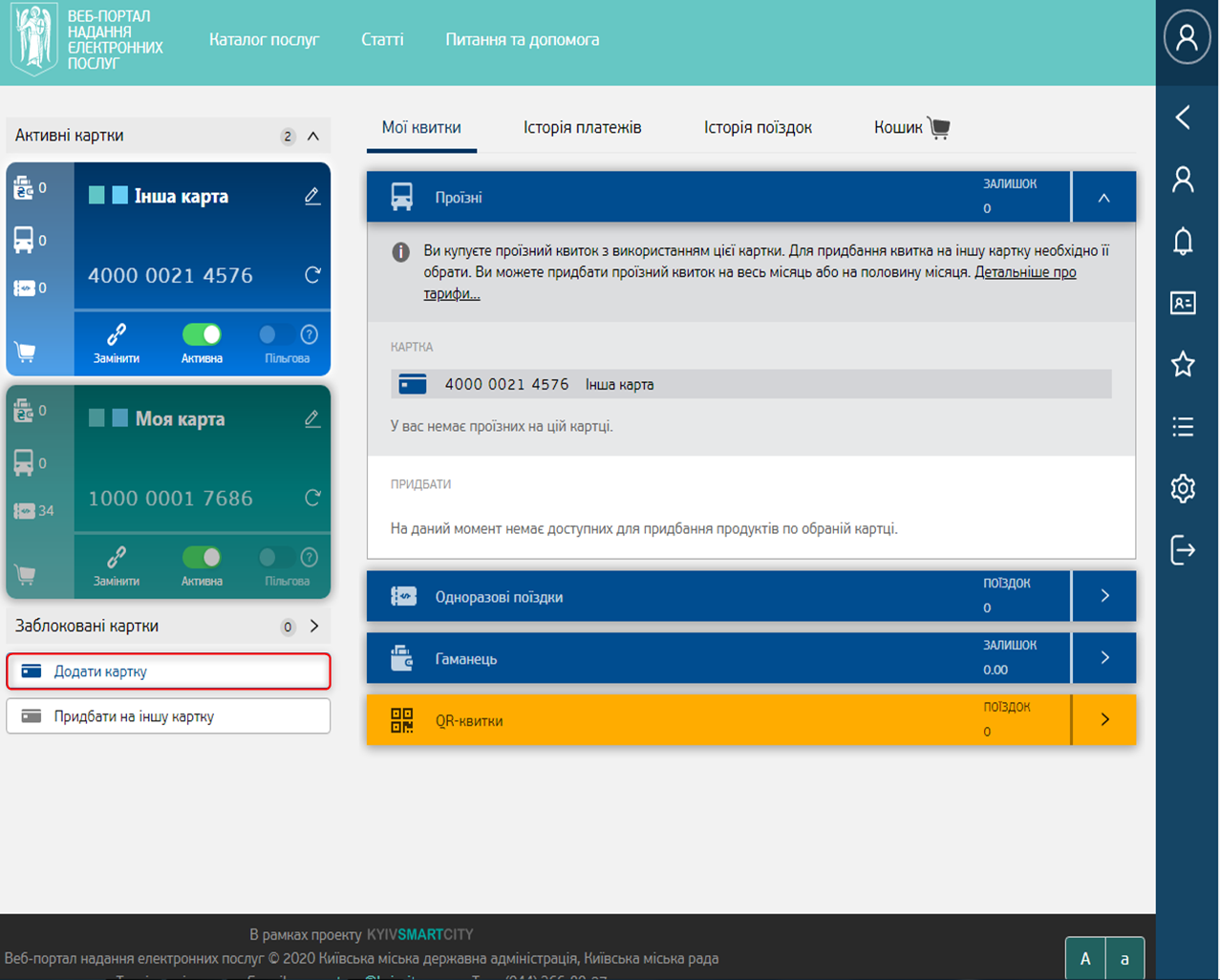
Task: Open Детальніше про тарифи link
Action: 1025,272
